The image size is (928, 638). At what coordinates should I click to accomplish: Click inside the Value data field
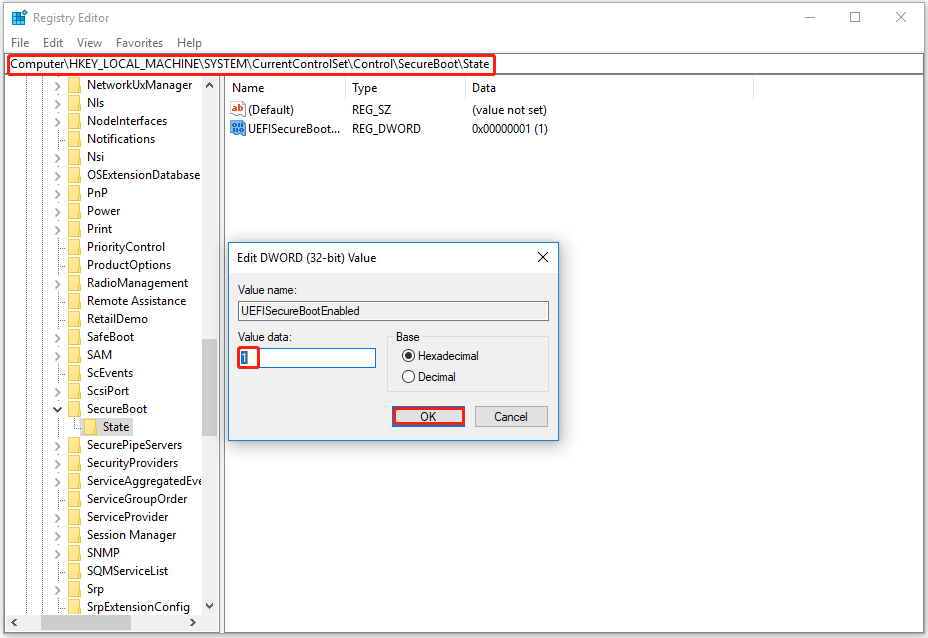305,357
